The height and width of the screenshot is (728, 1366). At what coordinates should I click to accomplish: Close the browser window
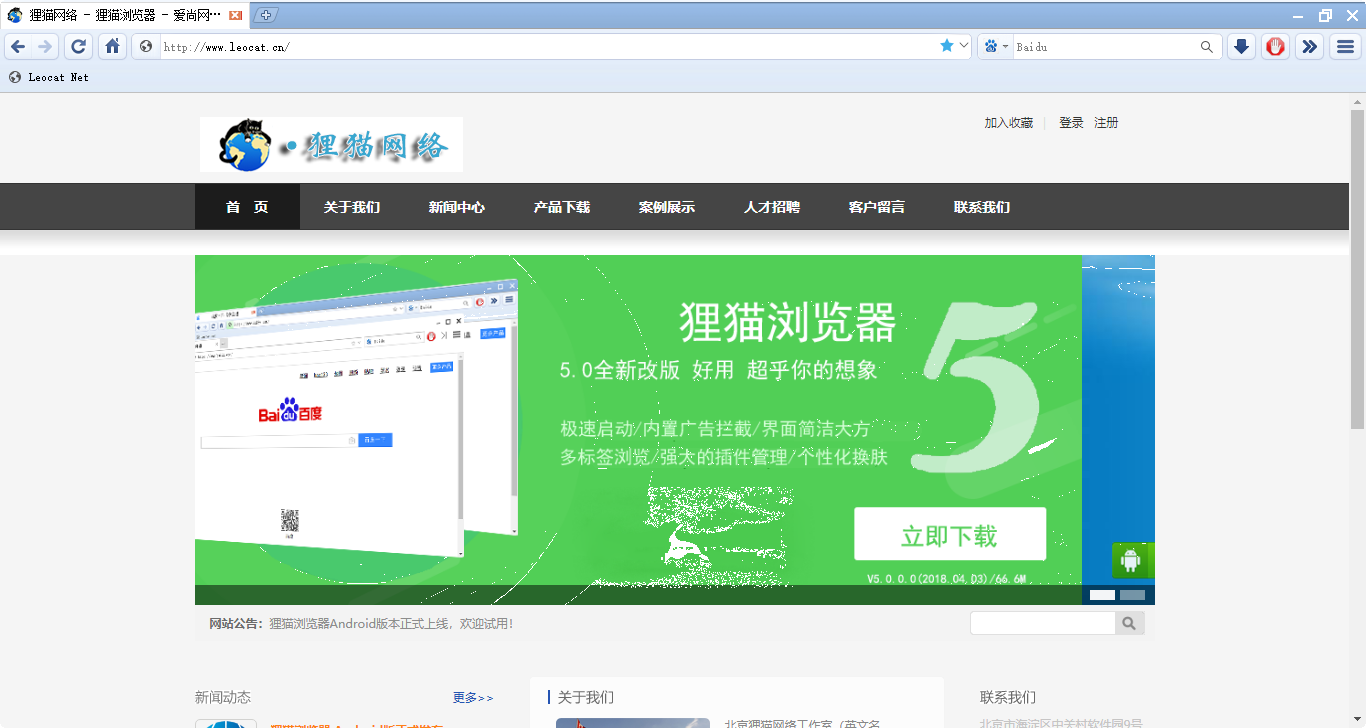(1352, 15)
